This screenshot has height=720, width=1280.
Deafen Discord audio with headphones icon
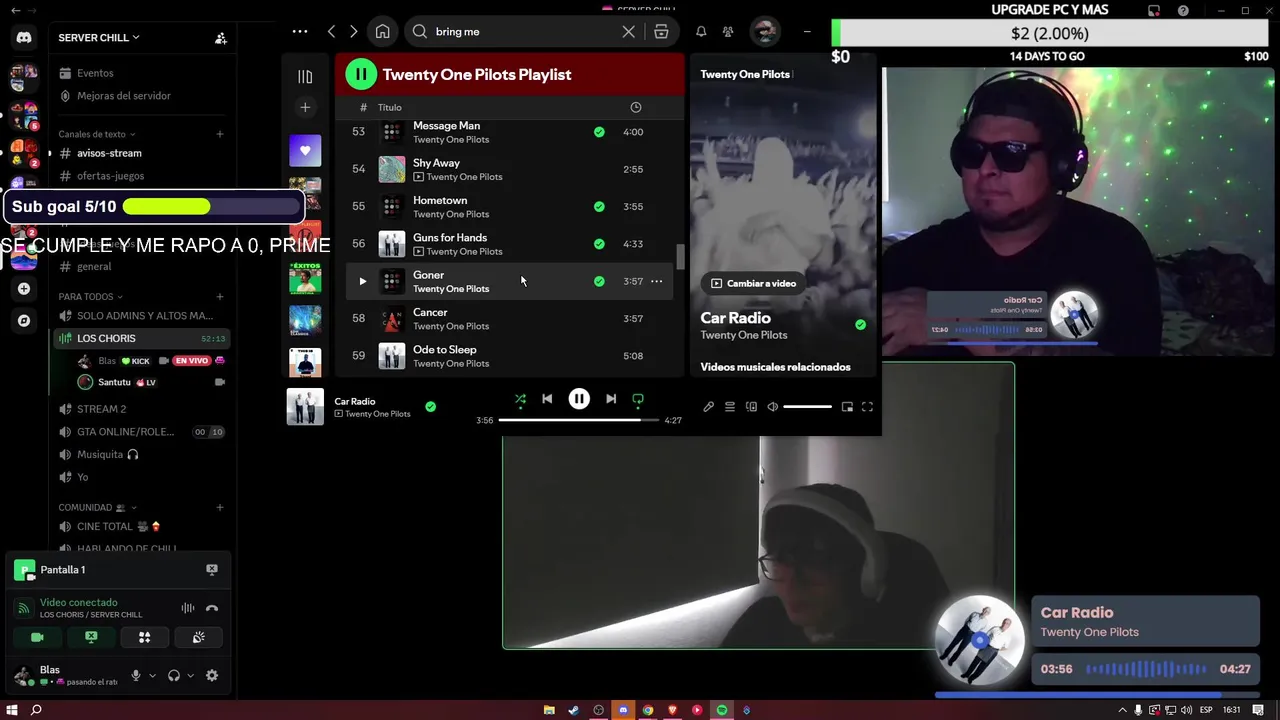(174, 676)
